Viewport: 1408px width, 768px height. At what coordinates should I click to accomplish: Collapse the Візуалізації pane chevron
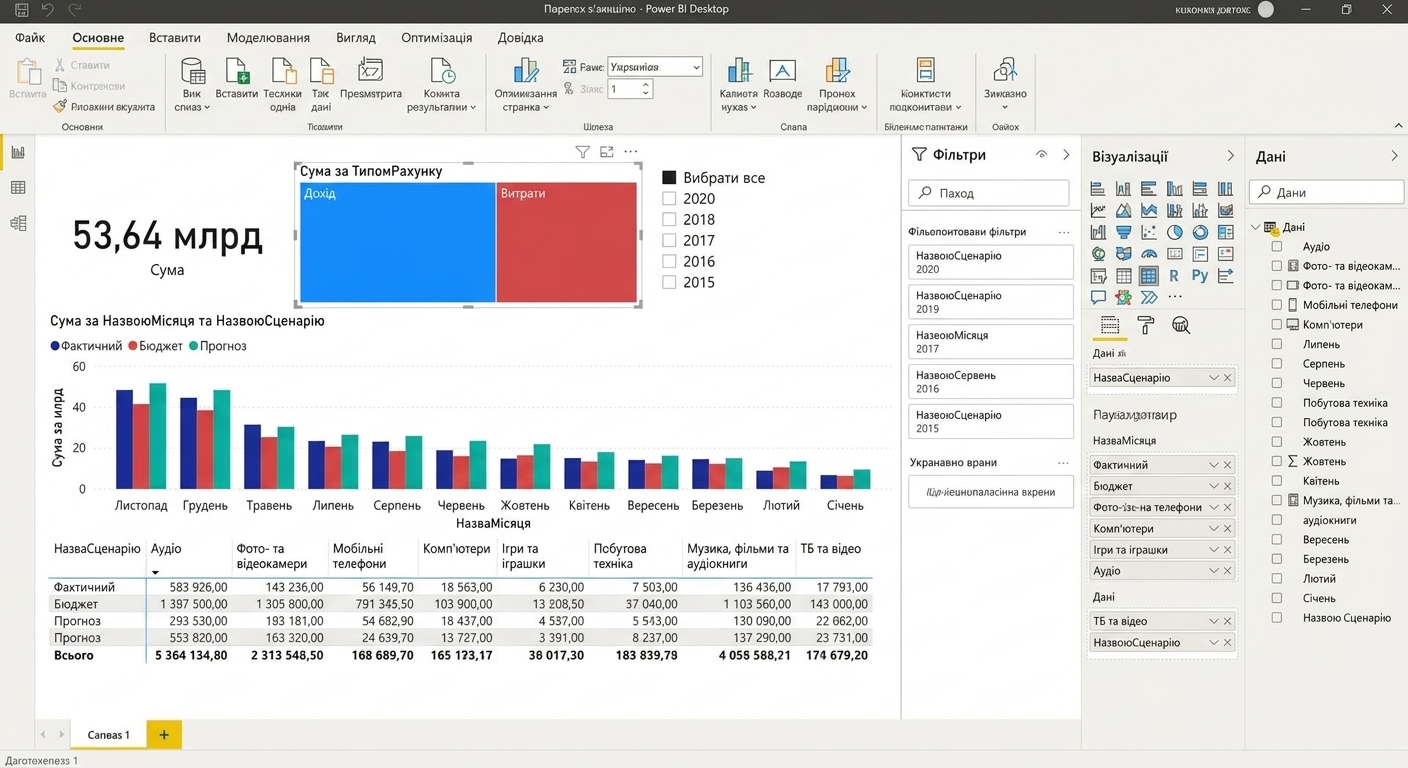pyautogui.click(x=1230, y=156)
